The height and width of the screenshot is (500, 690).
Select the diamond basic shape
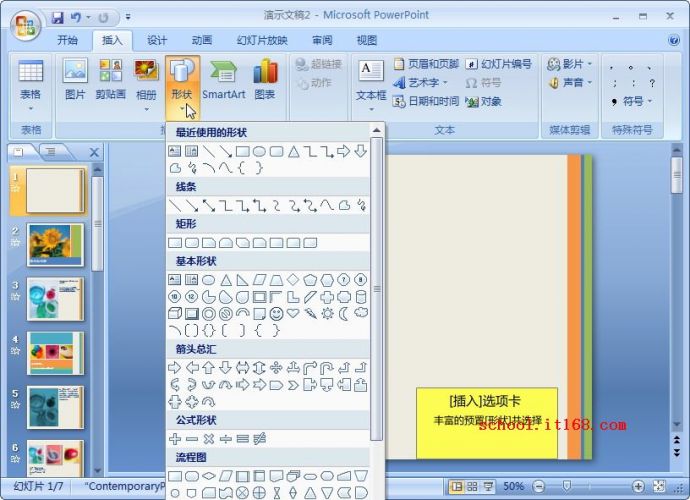(293, 279)
